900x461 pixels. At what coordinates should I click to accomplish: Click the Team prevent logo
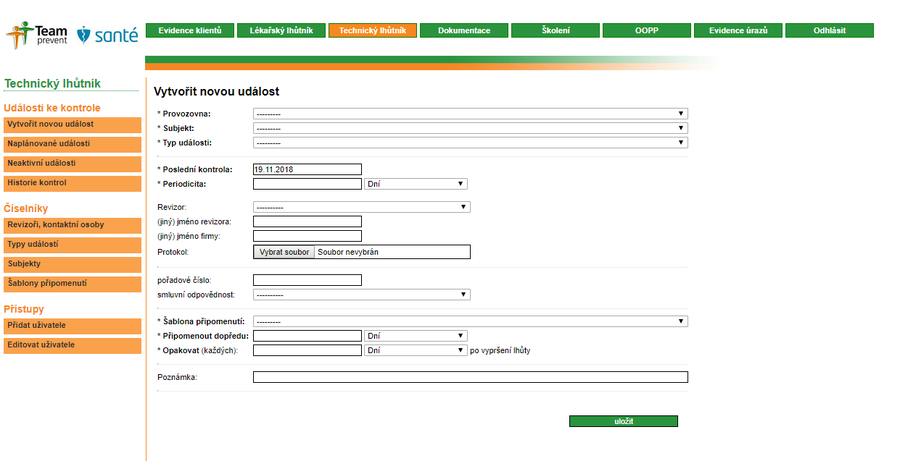click(37, 35)
